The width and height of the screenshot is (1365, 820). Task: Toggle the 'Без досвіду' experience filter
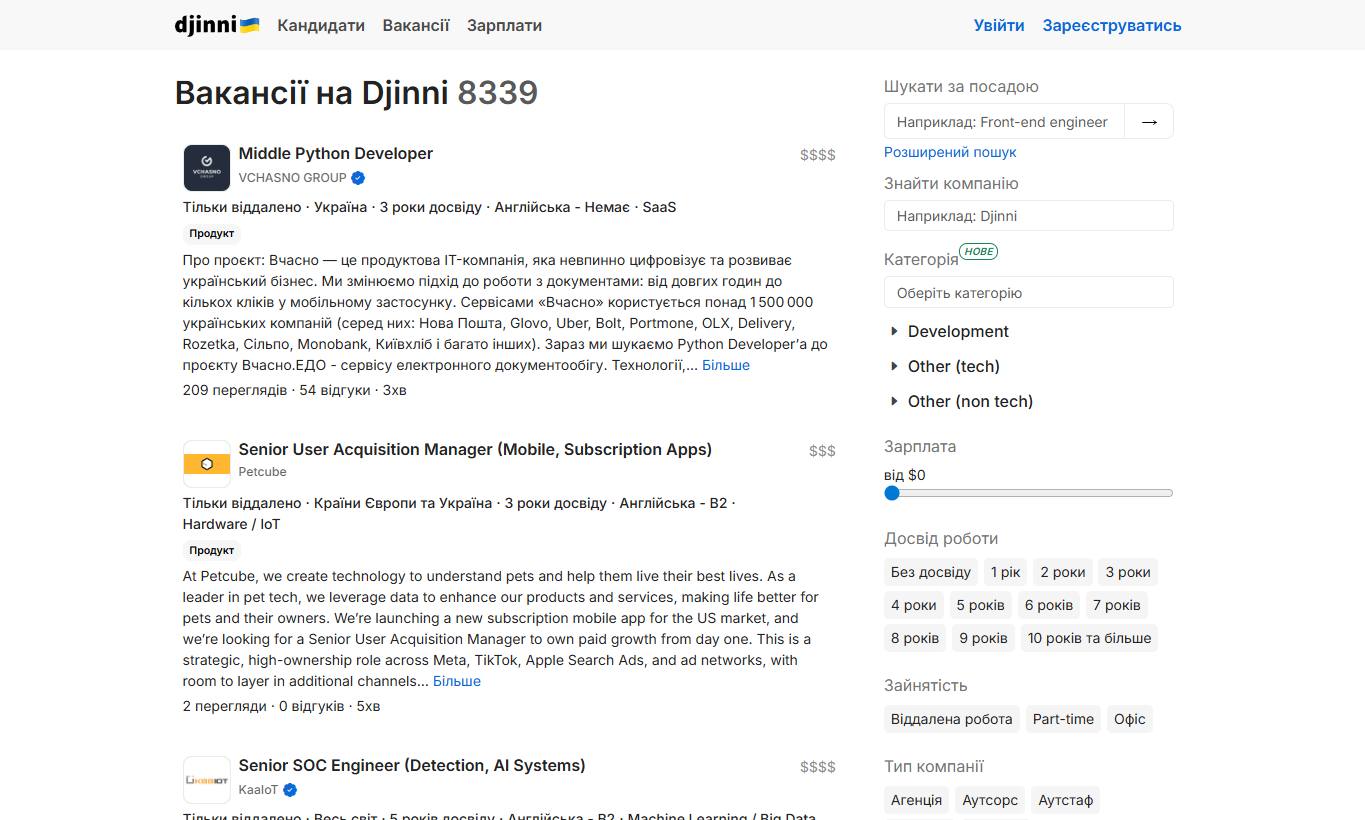[931, 572]
